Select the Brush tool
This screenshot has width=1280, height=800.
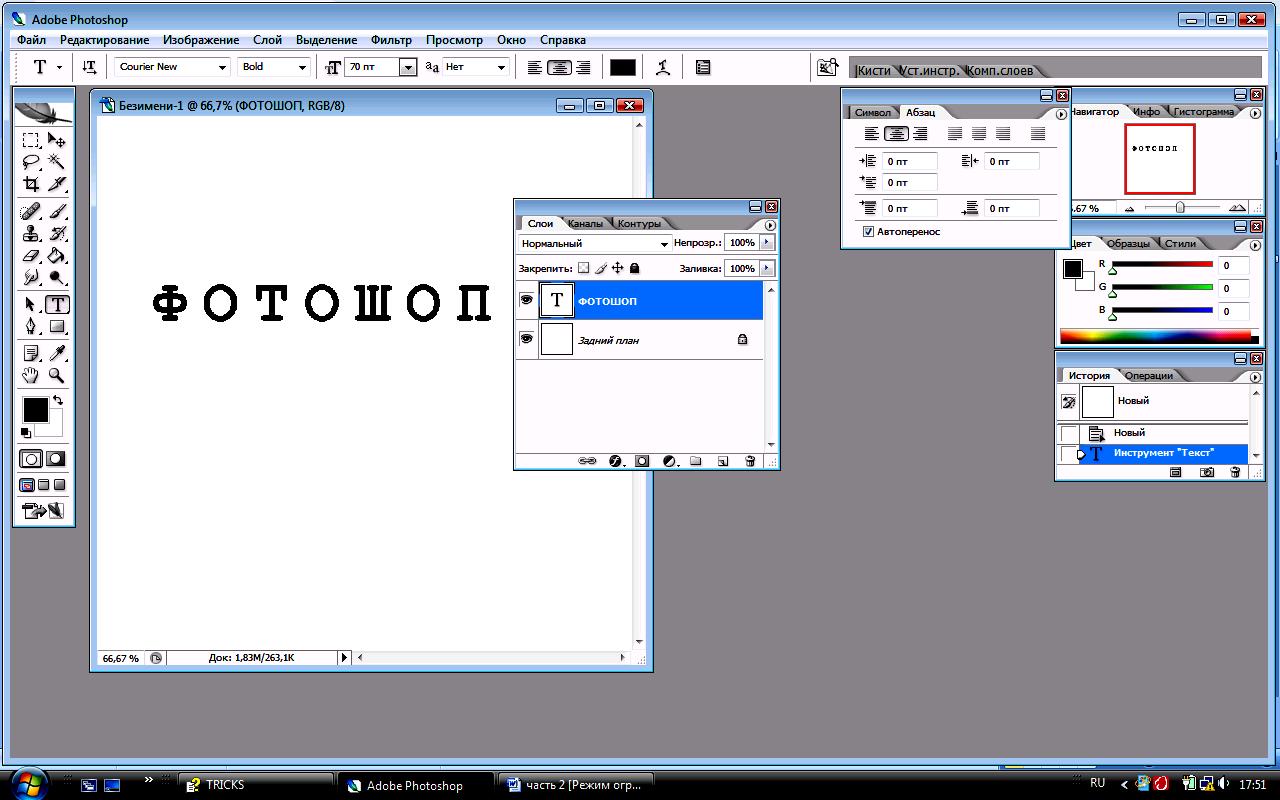[x=57, y=212]
